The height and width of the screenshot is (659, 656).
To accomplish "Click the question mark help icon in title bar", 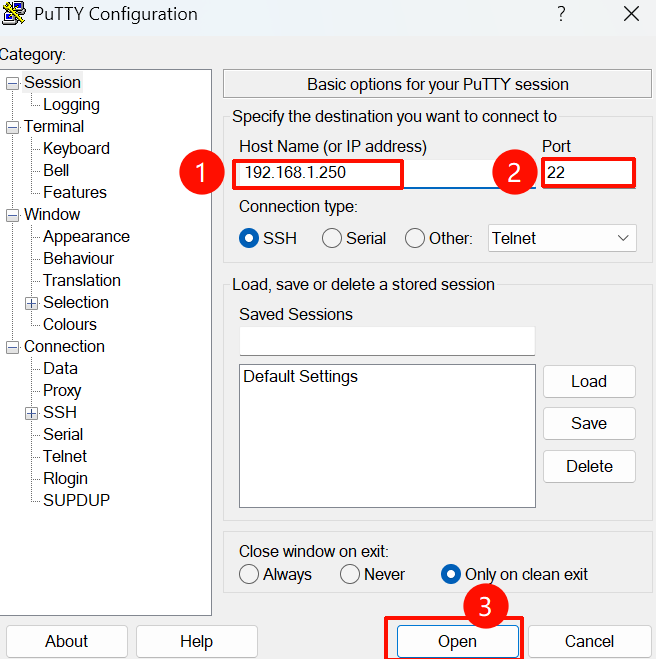I will [x=561, y=14].
